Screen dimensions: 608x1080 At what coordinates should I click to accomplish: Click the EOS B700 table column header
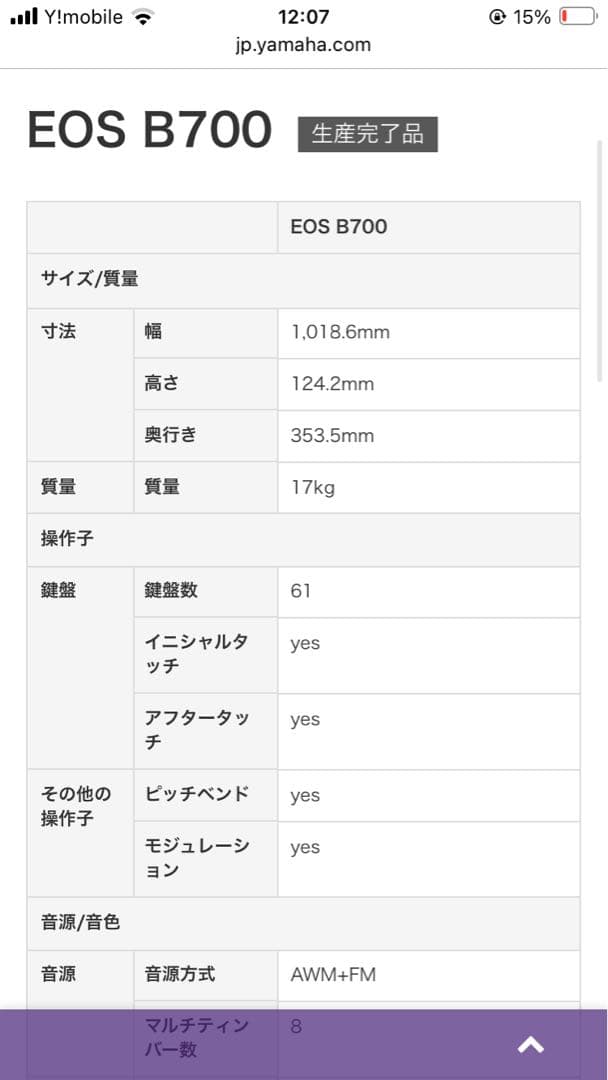point(338,227)
